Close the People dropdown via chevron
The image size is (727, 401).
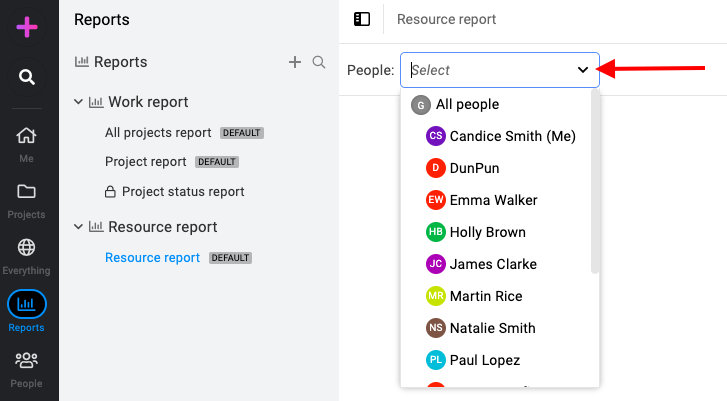[583, 70]
